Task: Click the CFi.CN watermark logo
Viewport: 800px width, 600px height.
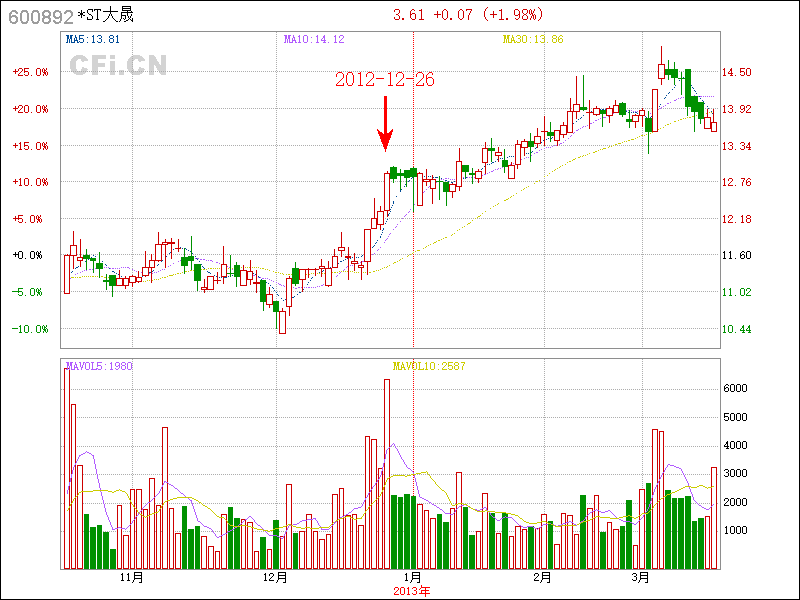Action: click(x=118, y=65)
